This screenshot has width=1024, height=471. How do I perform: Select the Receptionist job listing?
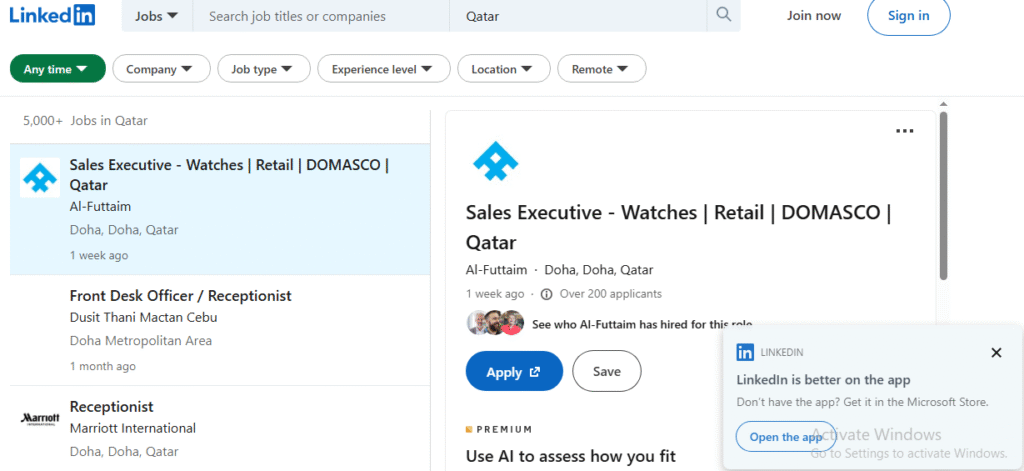[220, 429]
